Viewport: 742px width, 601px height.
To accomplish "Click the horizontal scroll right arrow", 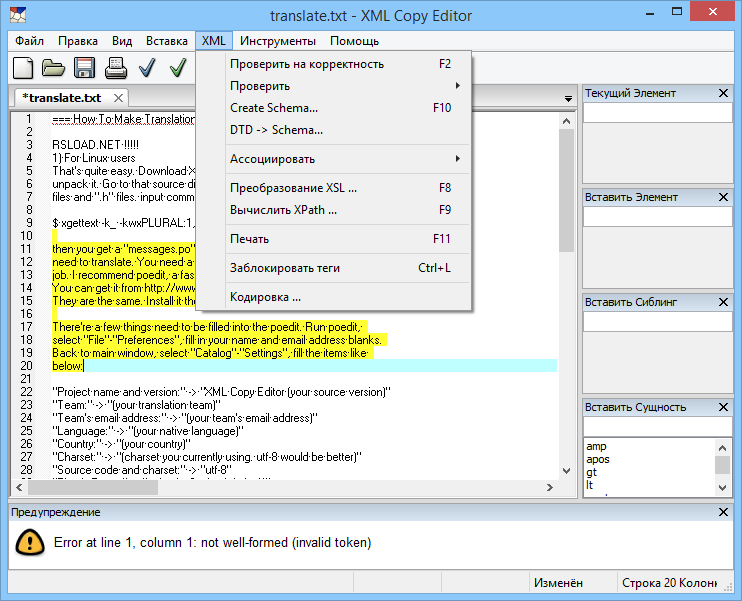I will 549,487.
